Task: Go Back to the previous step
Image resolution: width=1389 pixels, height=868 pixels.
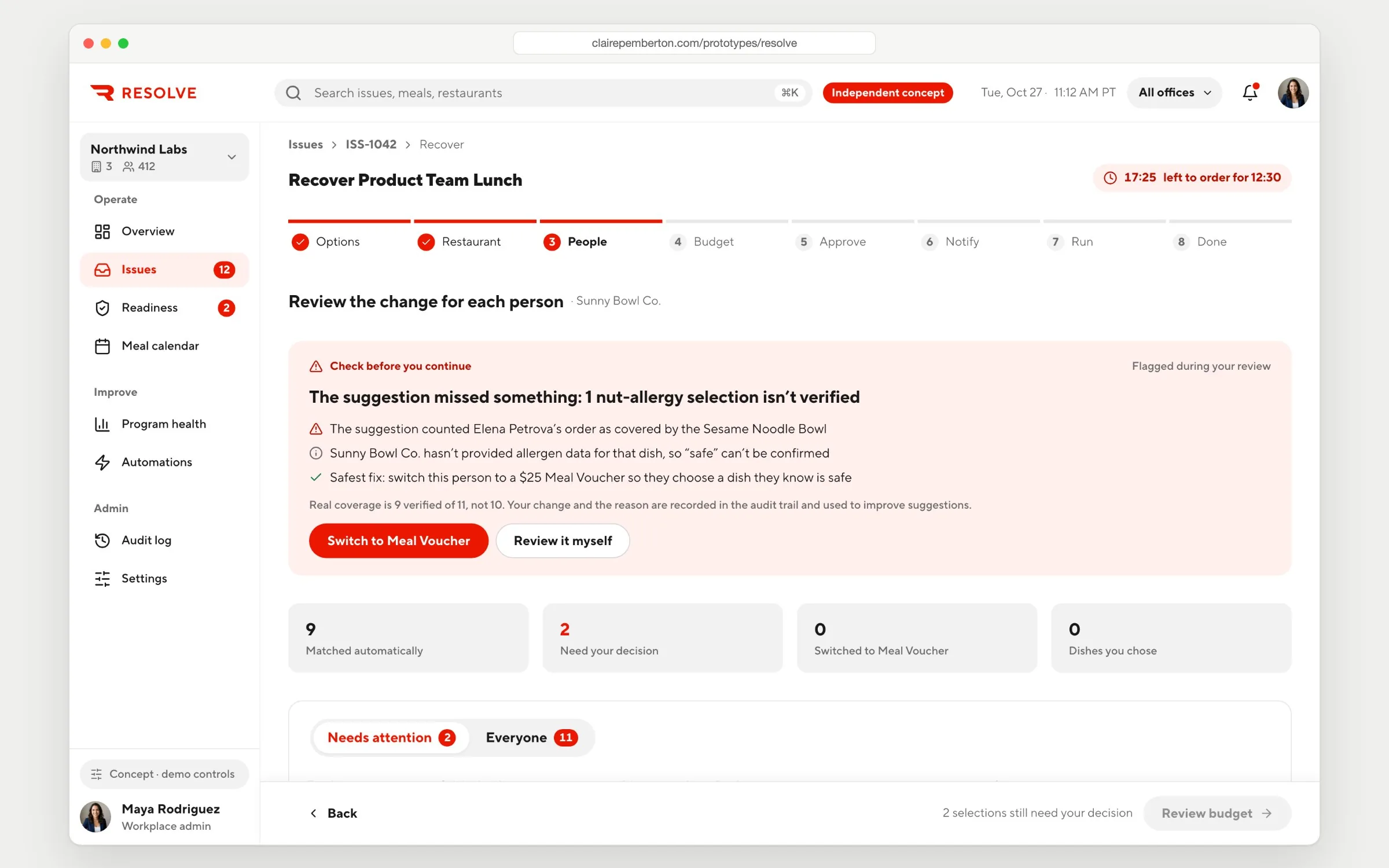Action: point(334,813)
